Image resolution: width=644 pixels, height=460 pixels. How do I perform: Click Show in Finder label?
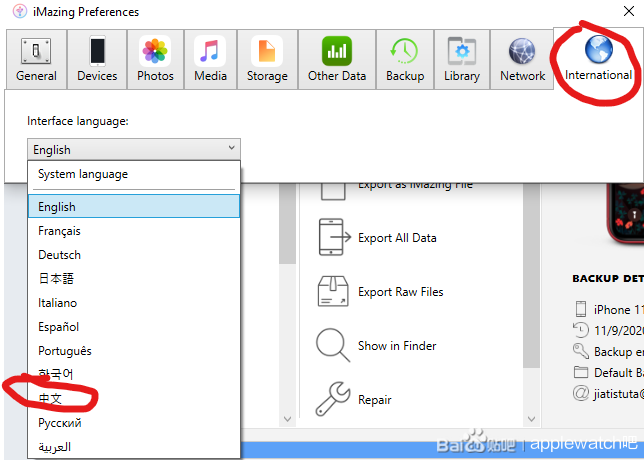(397, 346)
